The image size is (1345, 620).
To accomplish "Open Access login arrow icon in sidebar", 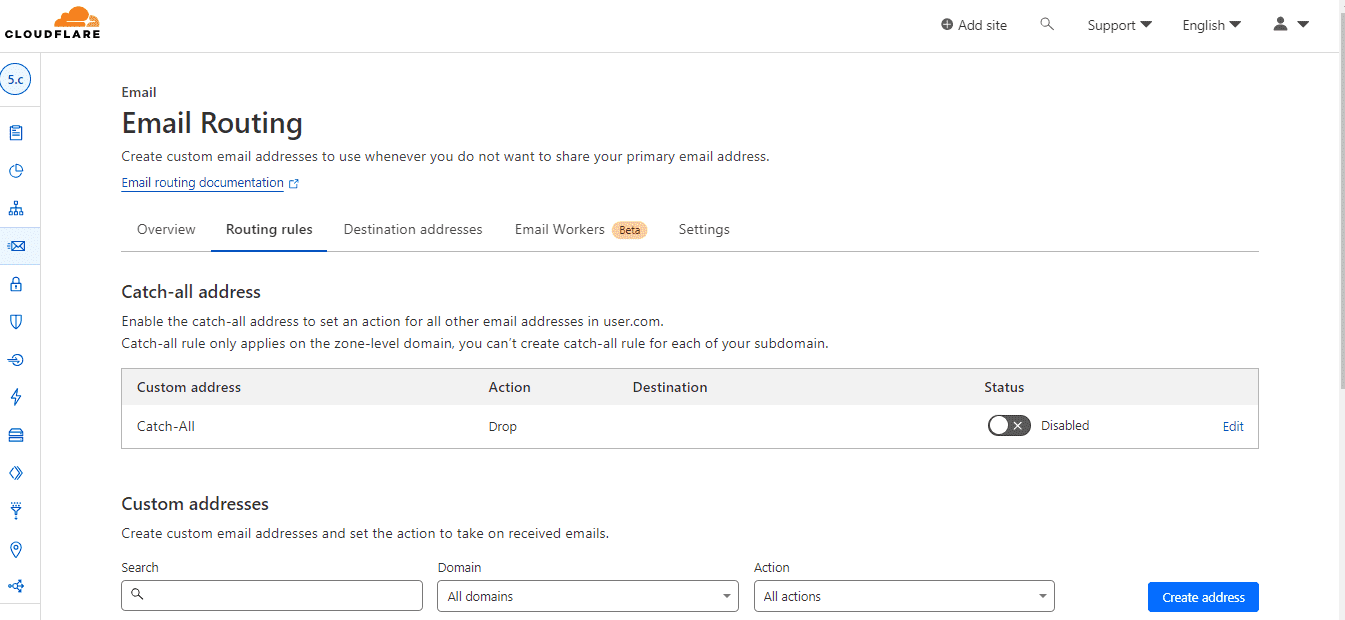I will pyautogui.click(x=16, y=360).
